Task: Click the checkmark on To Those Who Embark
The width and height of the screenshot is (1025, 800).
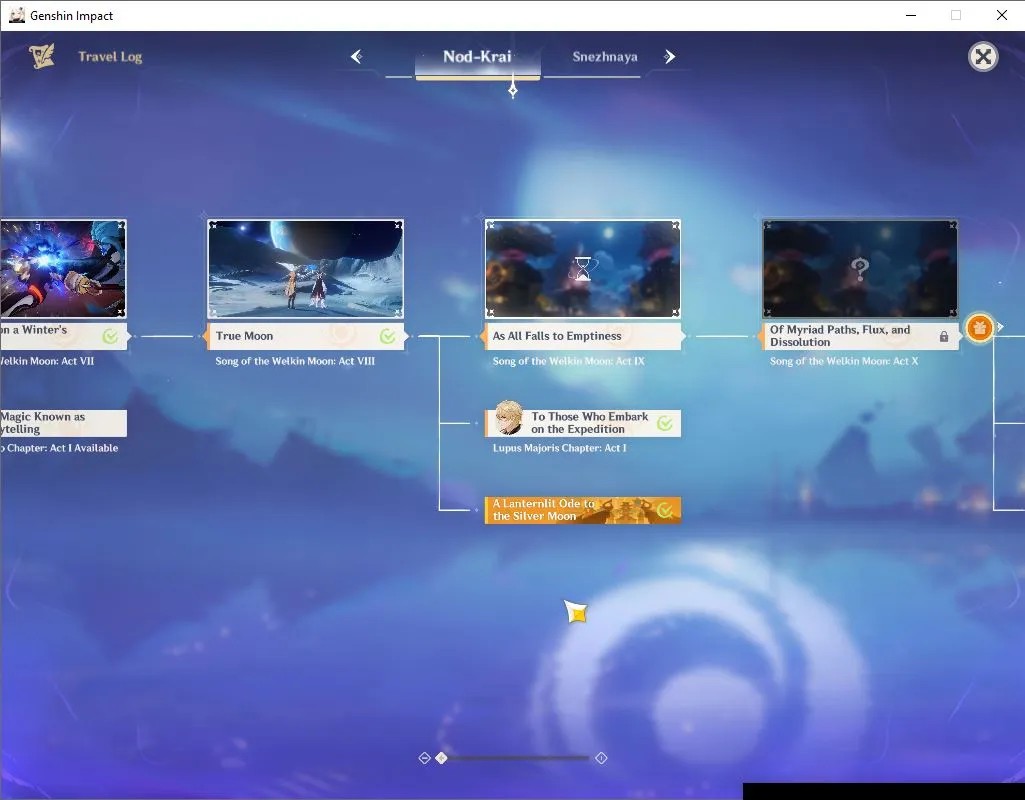Action: (x=665, y=423)
